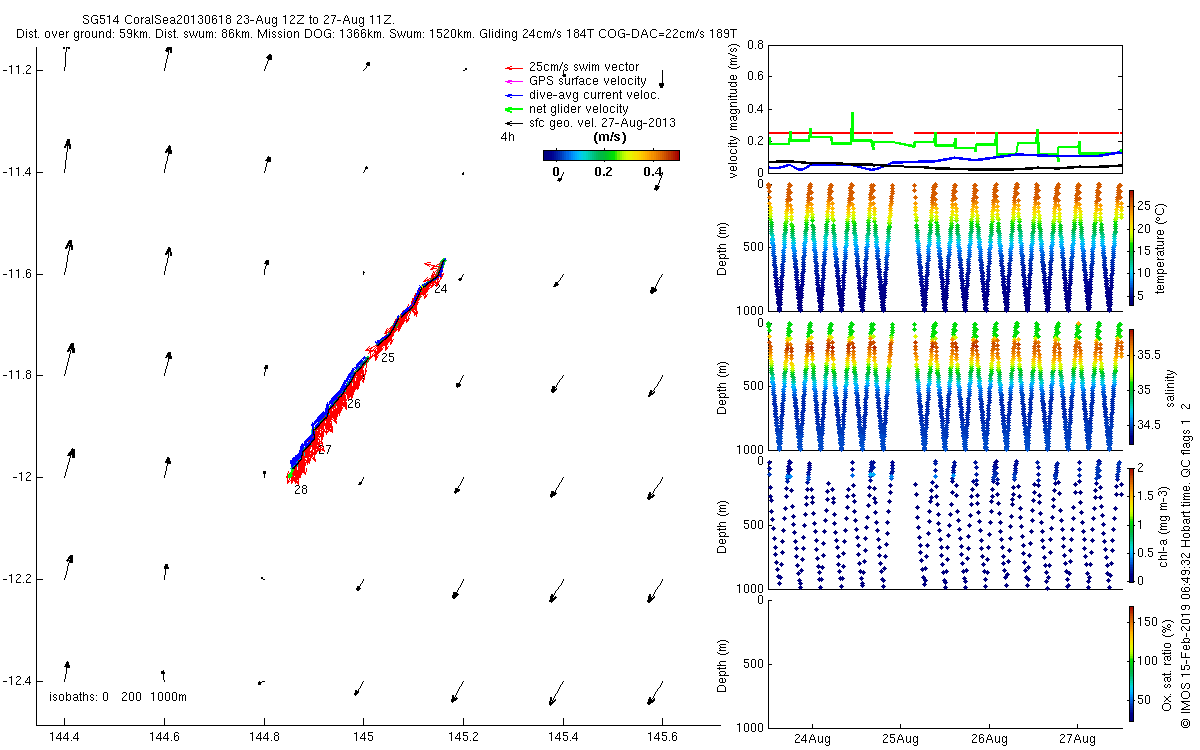Click the 0.4 tick under the map colorbar

click(x=653, y=172)
